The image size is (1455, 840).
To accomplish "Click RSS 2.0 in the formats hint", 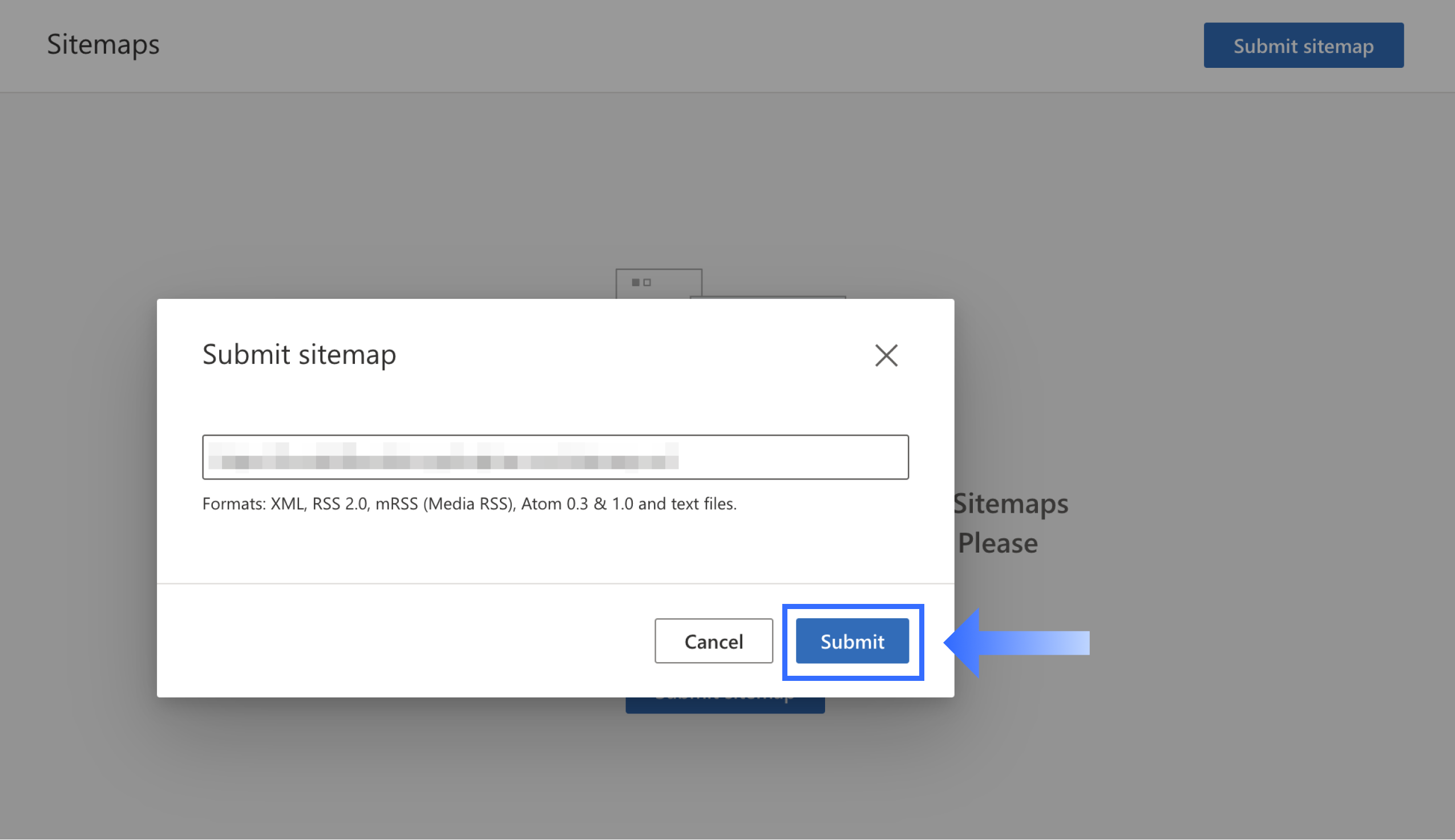I will pos(339,504).
